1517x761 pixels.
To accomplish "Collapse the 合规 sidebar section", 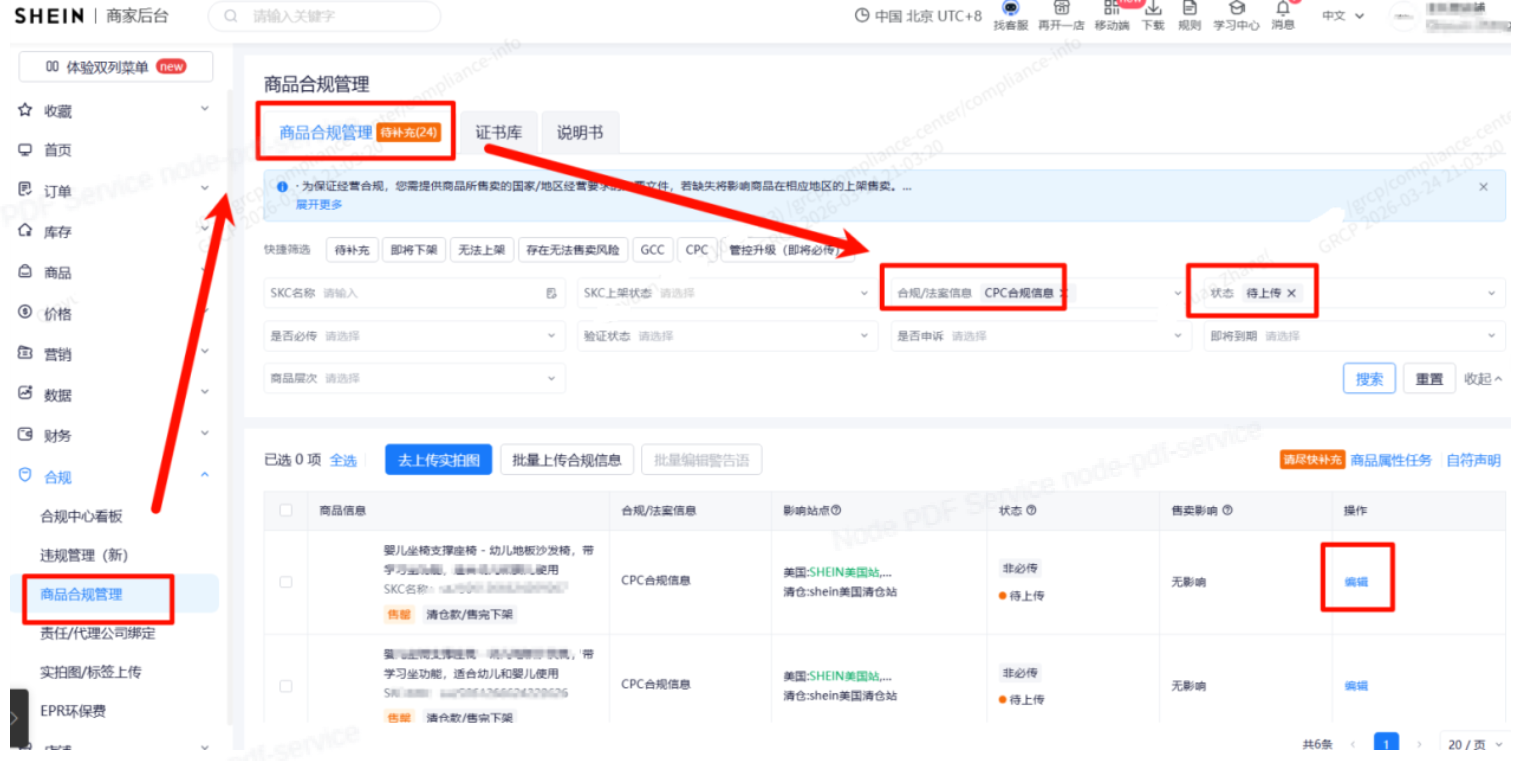I will [204, 476].
